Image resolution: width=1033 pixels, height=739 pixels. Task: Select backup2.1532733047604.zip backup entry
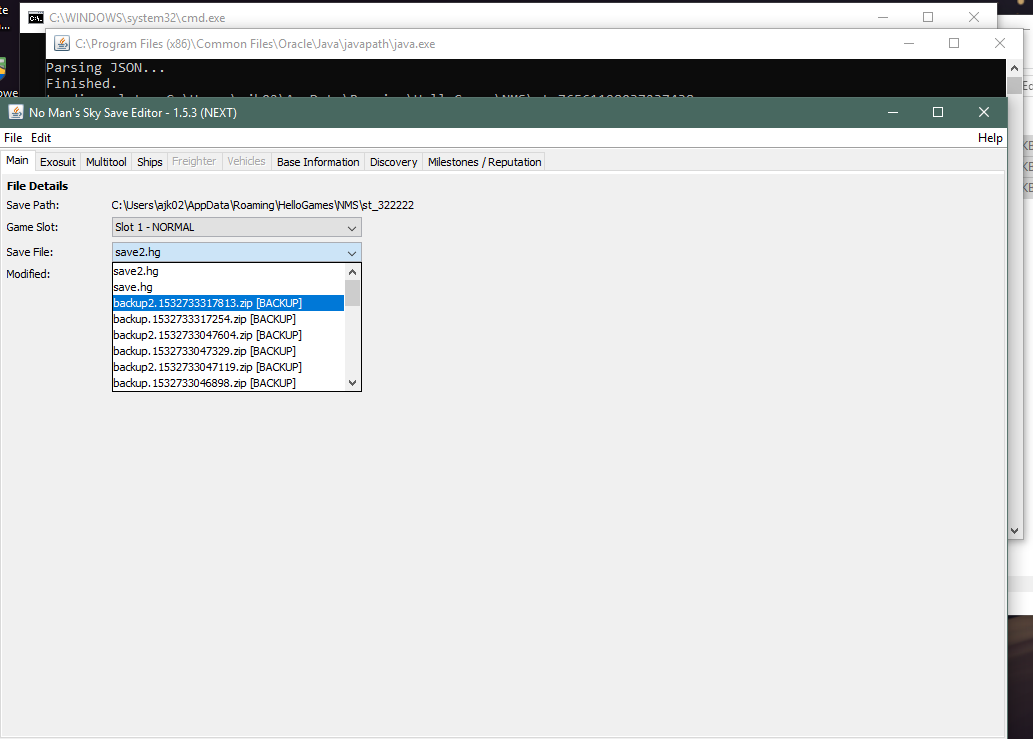point(228,335)
